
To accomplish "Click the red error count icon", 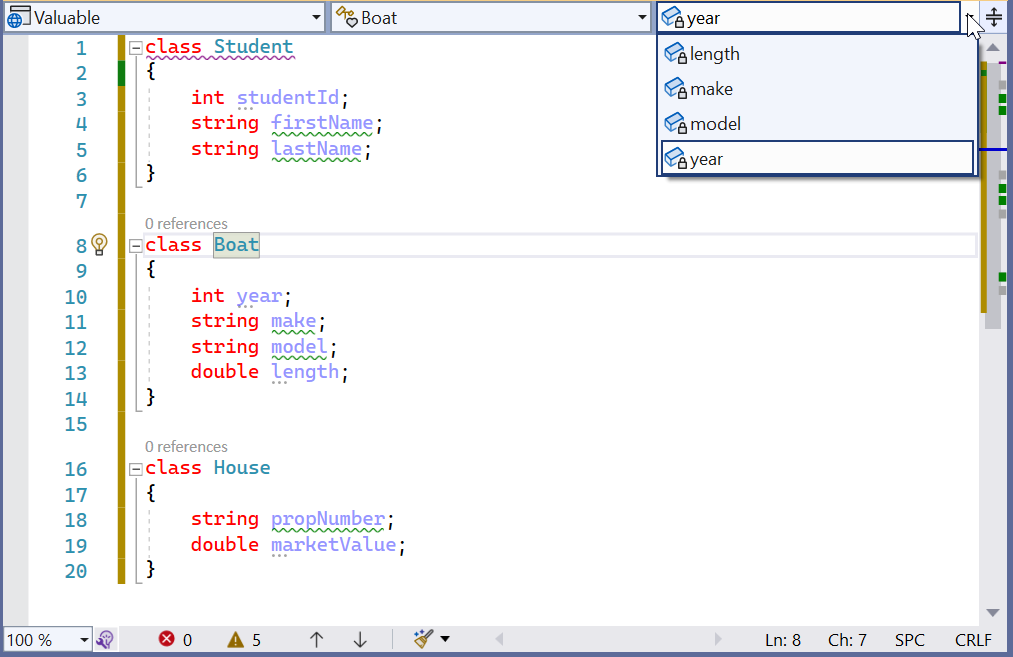I will pos(167,639).
